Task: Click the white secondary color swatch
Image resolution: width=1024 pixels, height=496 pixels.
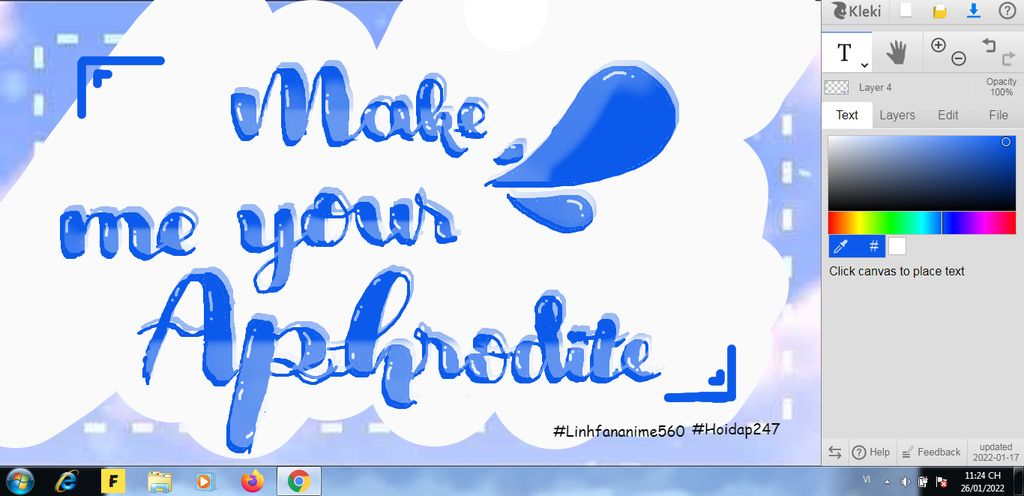Action: point(897,246)
